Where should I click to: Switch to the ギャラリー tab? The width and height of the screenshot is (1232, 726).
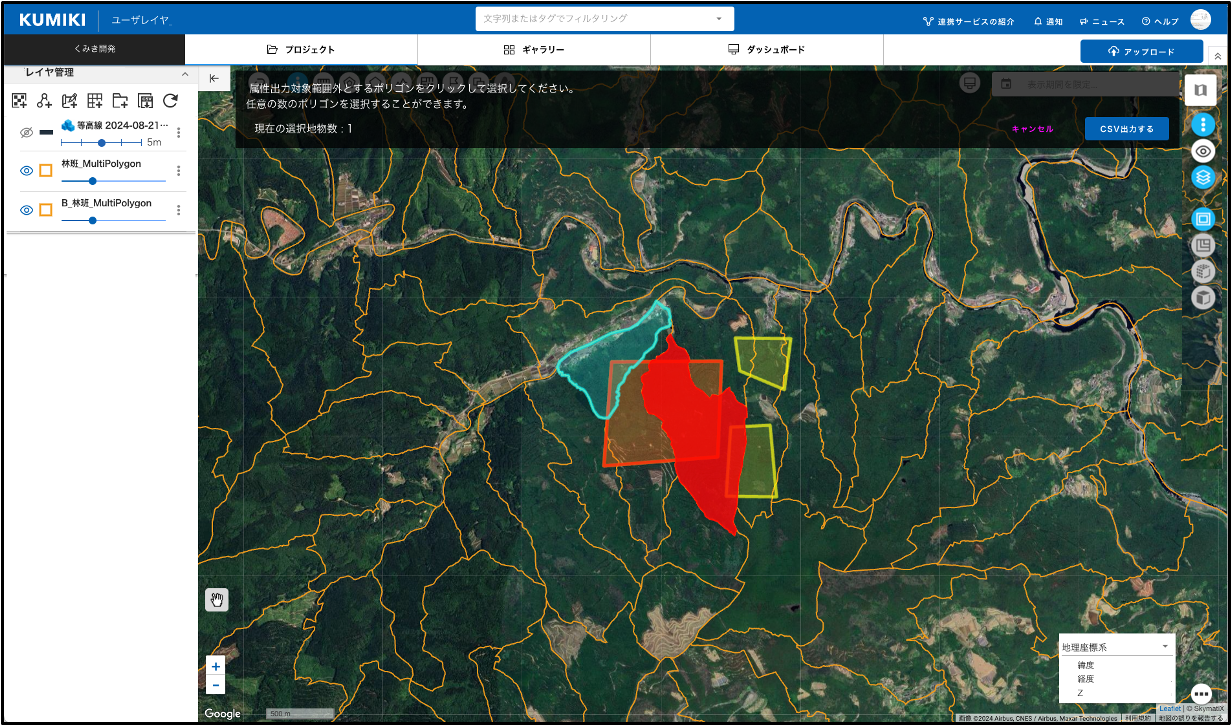(x=534, y=50)
